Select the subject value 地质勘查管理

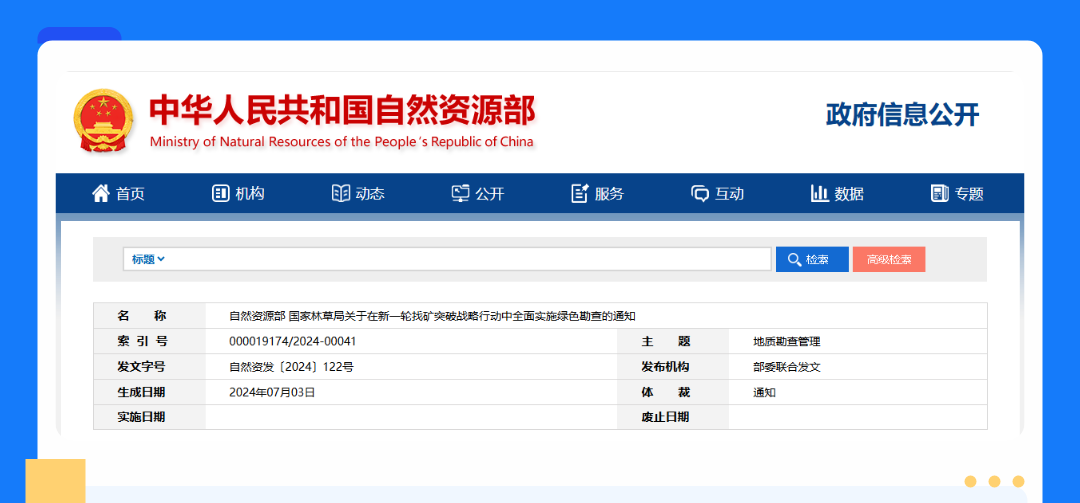[x=787, y=342]
